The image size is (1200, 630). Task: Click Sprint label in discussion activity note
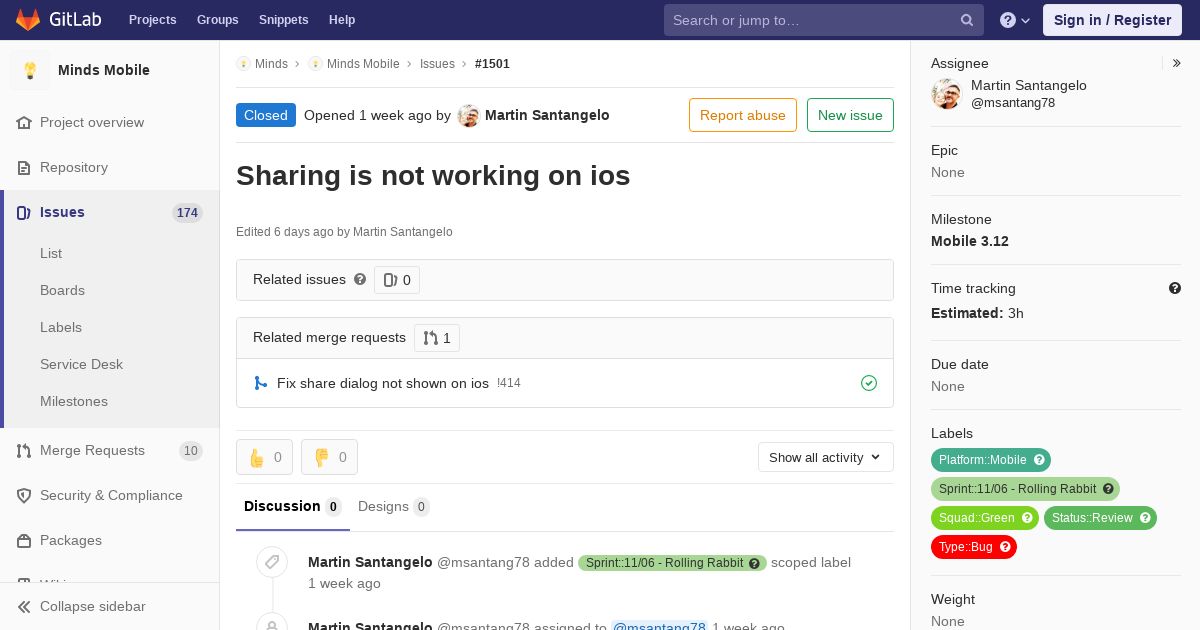click(x=672, y=563)
